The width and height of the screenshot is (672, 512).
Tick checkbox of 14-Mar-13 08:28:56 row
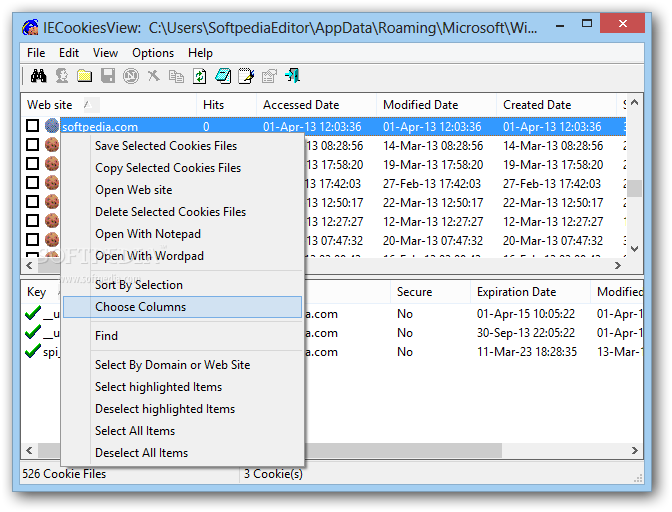pyautogui.click(x=33, y=144)
